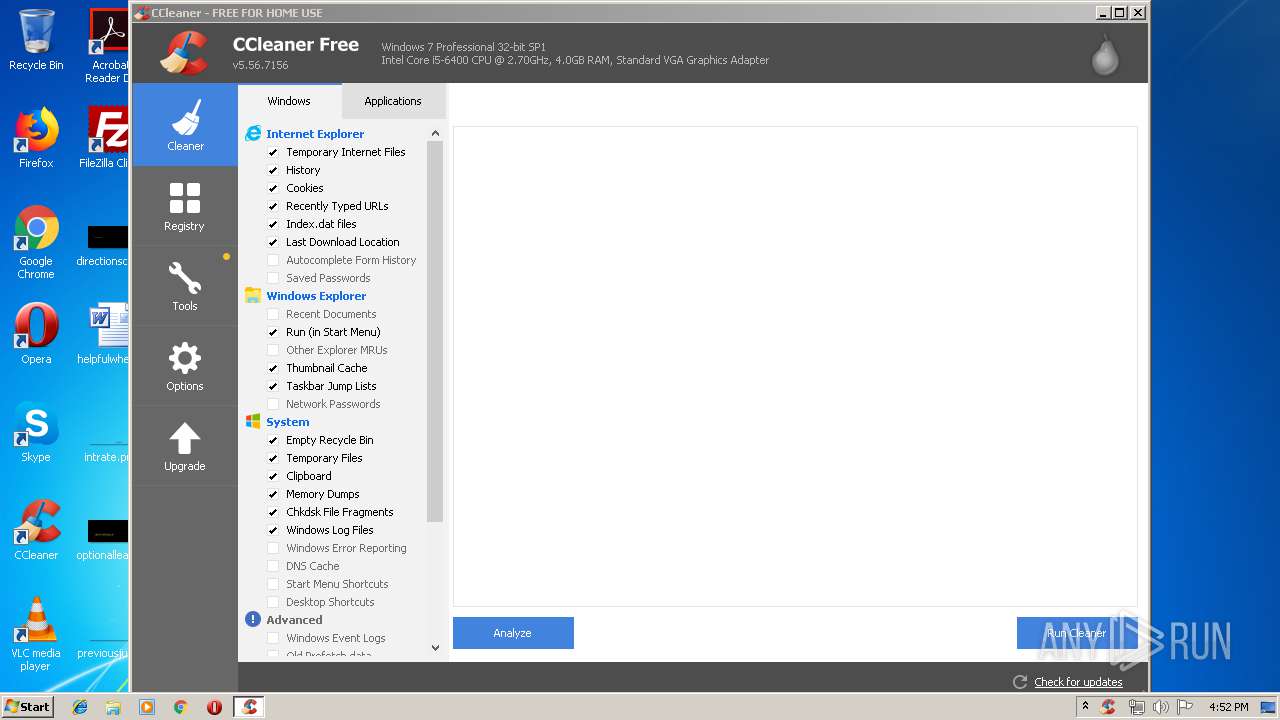
Task: Select Windows Explorer category heading
Action: 316,296
